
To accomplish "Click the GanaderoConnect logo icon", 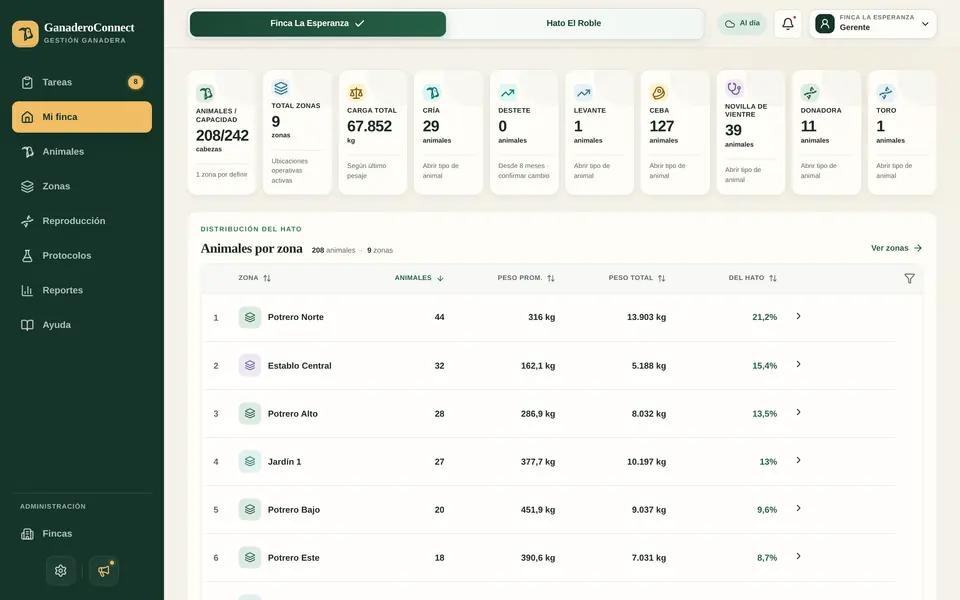I will 25,34.
